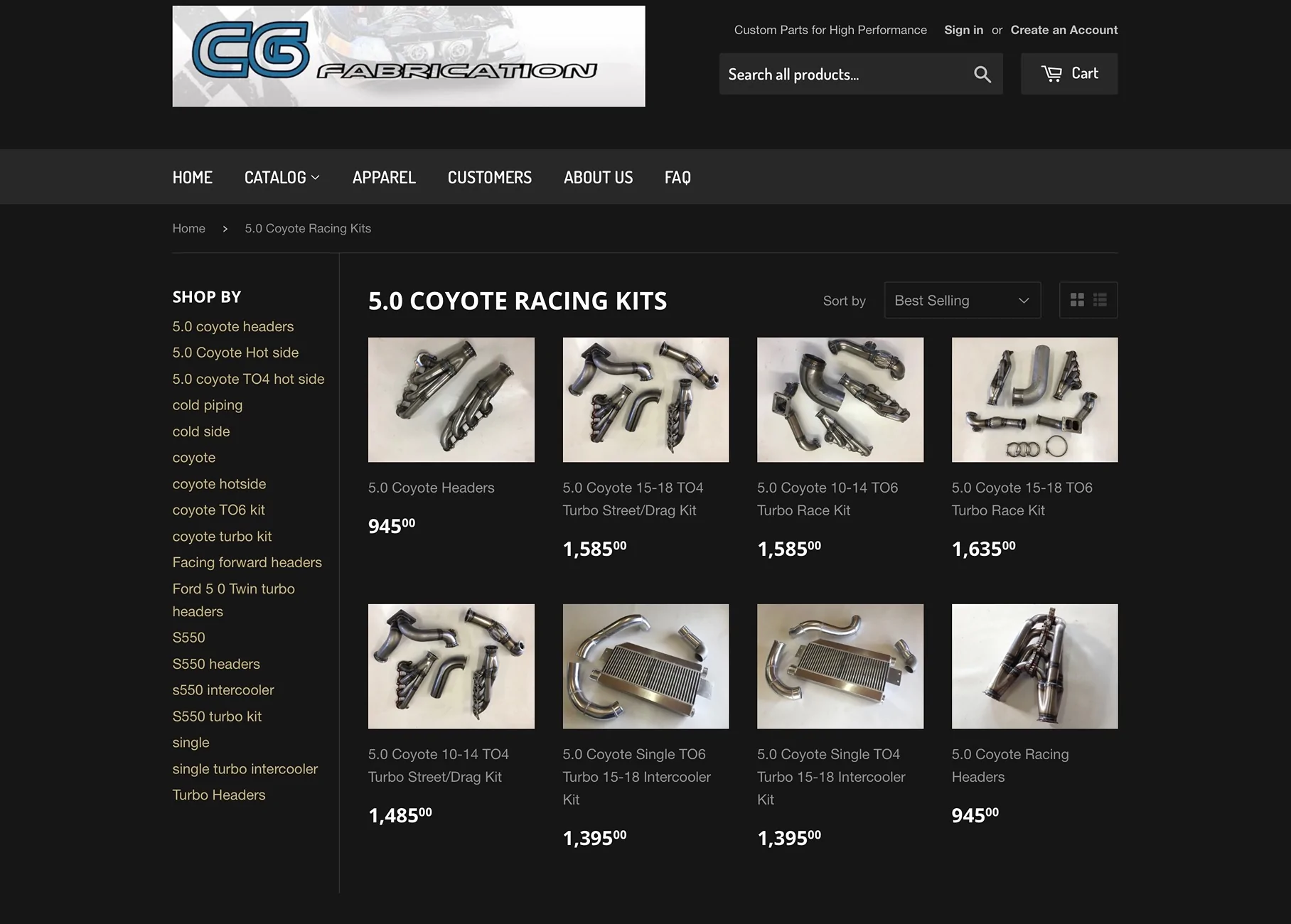Open the Sort by Best Selling dropdown

[962, 300]
